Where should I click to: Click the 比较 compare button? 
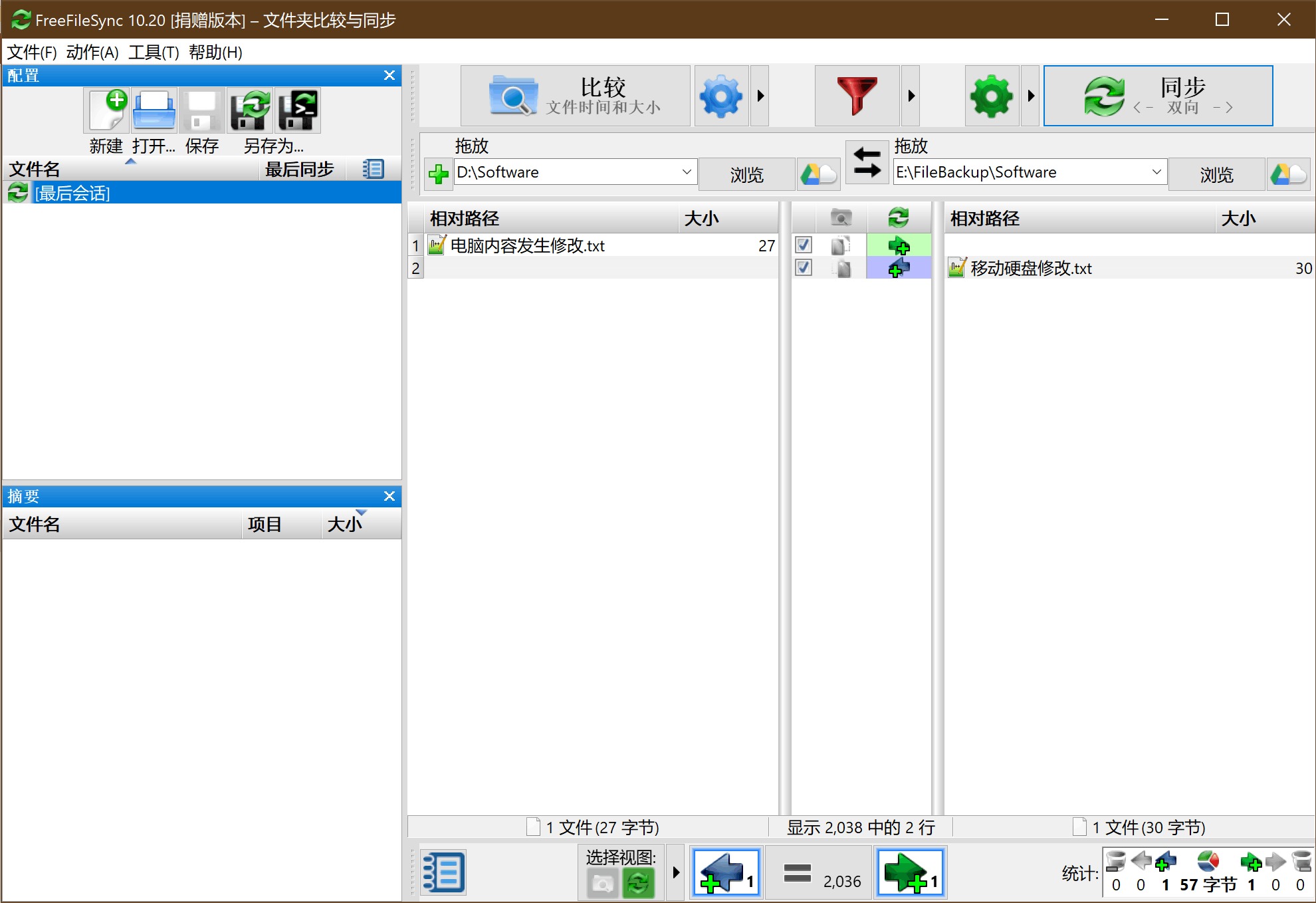[576, 96]
